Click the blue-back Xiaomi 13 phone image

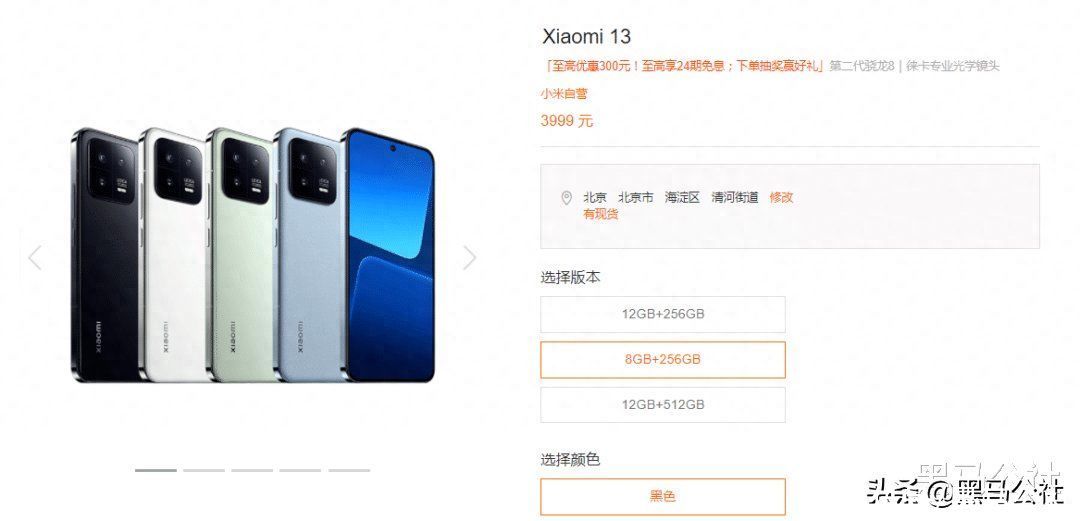coord(308,255)
